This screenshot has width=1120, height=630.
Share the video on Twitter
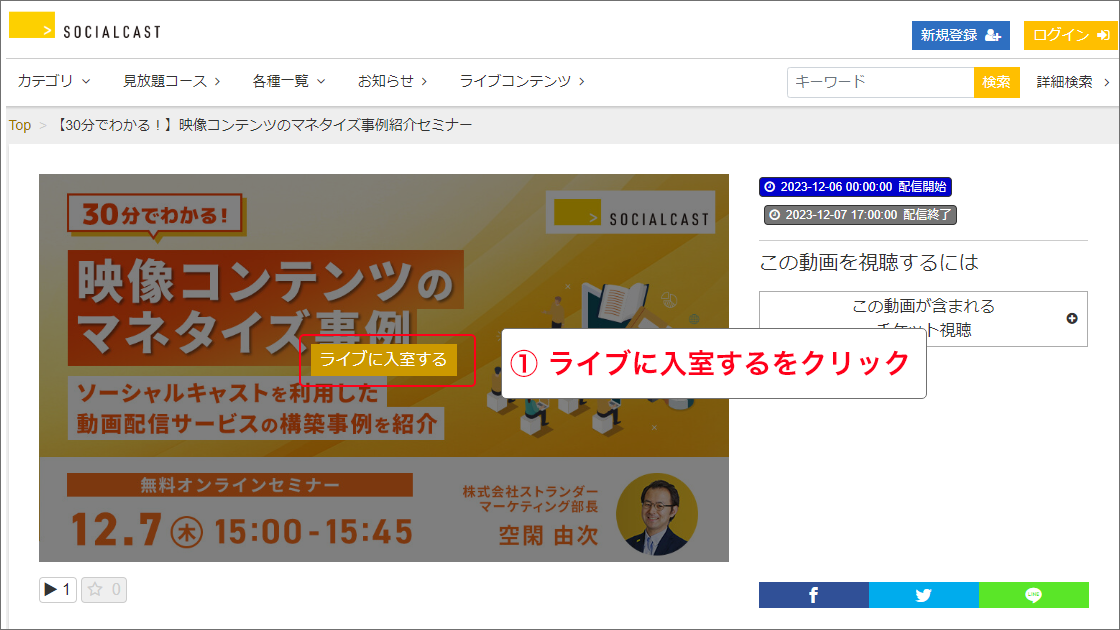click(924, 595)
